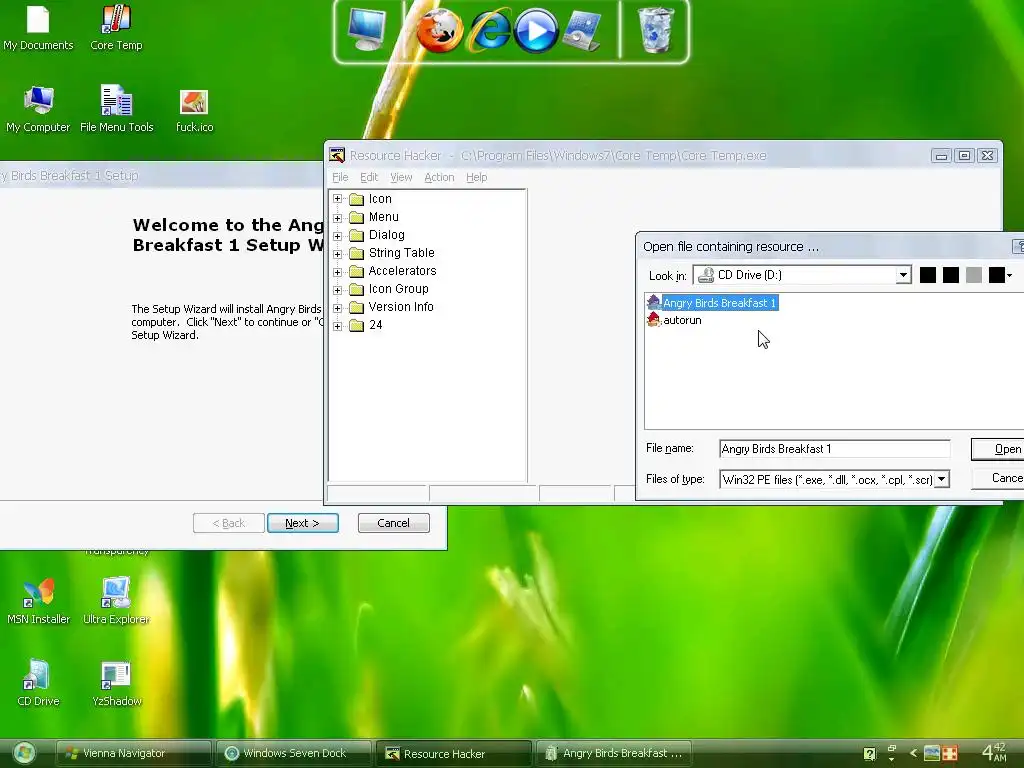Open the My Computer desktop icon
1024x768 pixels.
point(38,109)
